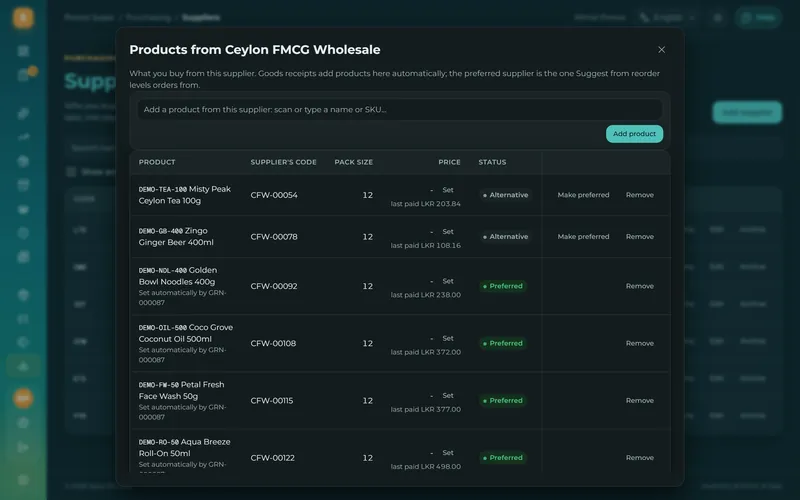Select supplier code CFW-00078
This screenshot has width=800, height=500.
click(274, 237)
